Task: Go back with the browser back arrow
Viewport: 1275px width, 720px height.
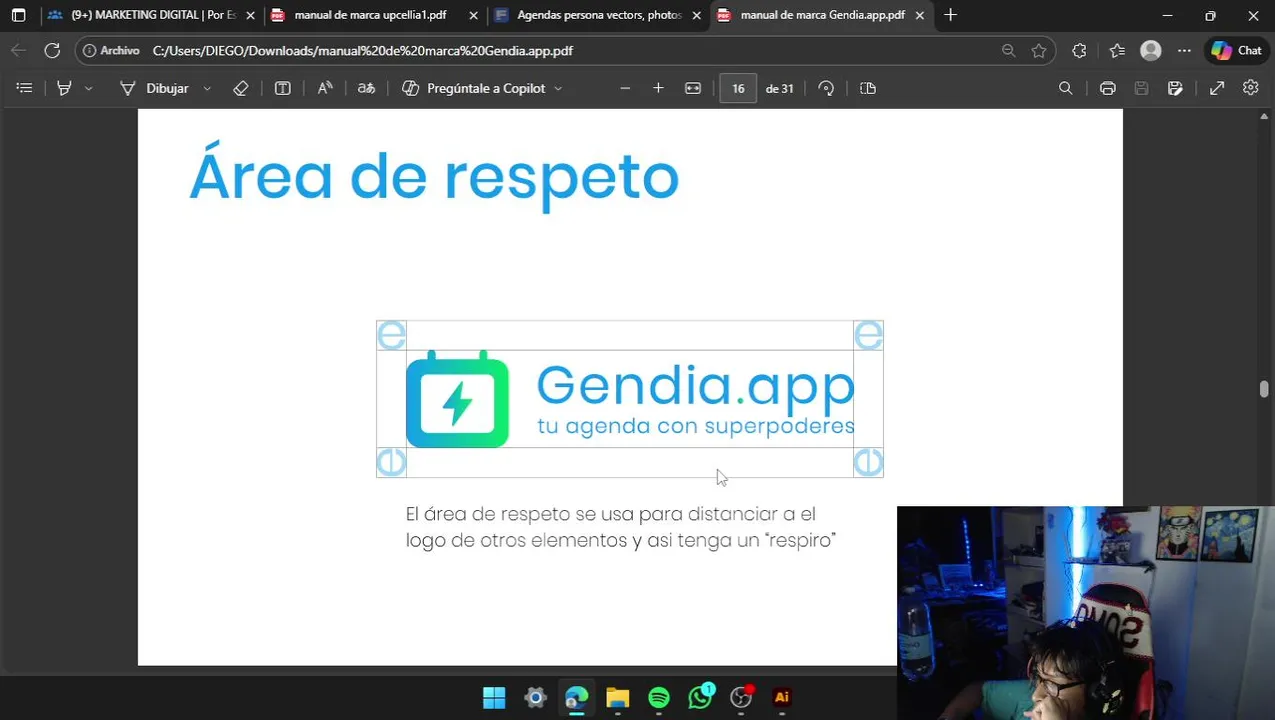Action: (18, 50)
